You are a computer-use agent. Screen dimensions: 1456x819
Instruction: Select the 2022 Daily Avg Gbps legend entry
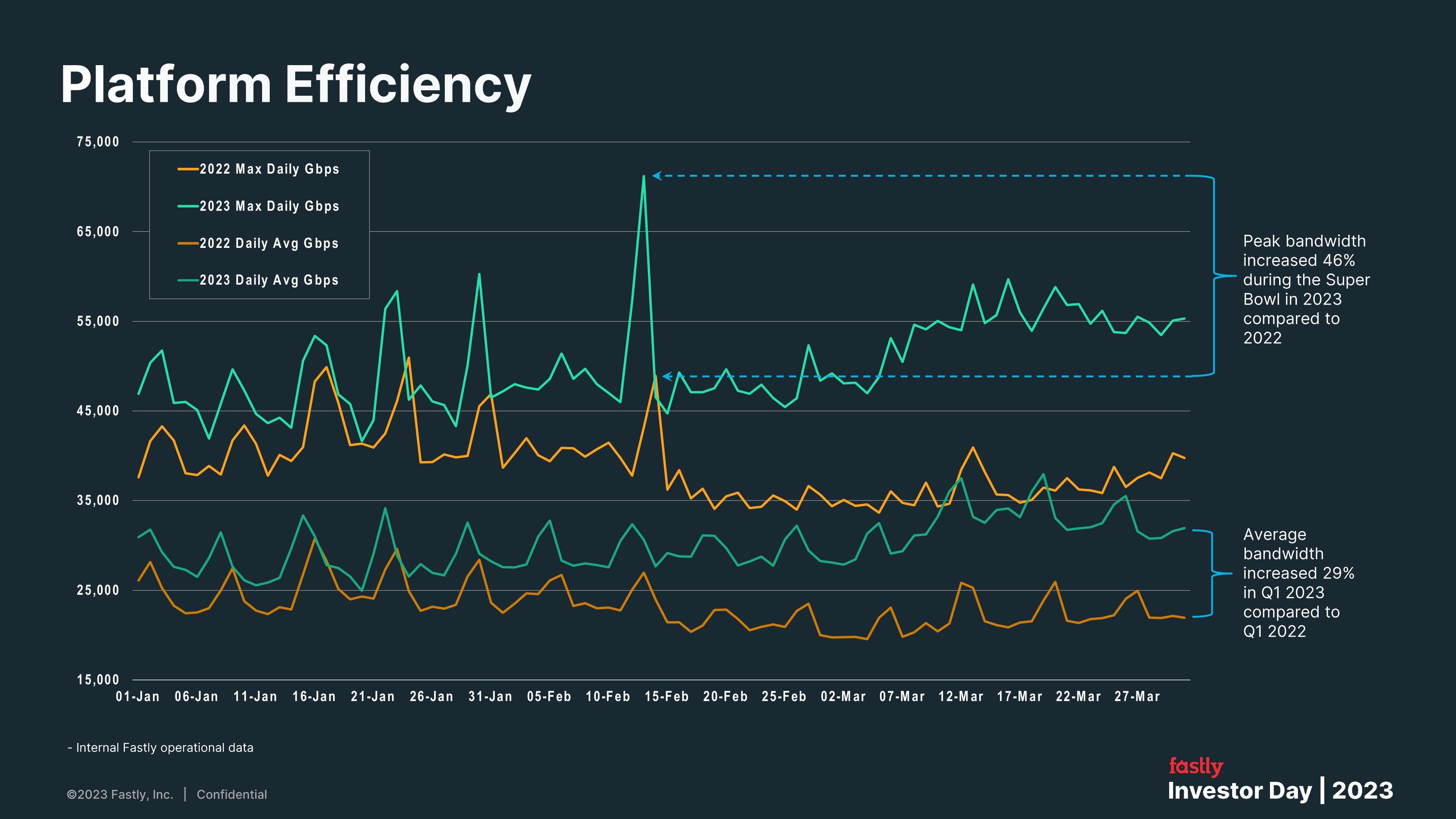pos(258,243)
